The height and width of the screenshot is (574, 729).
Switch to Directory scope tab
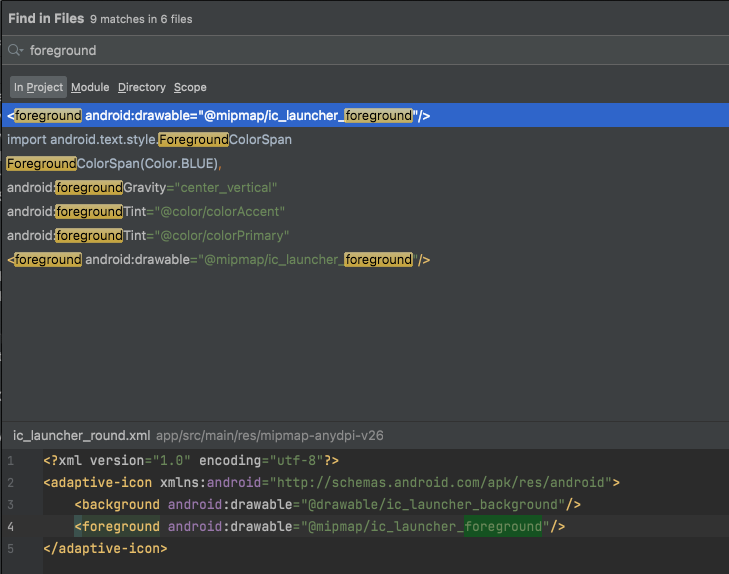click(142, 87)
